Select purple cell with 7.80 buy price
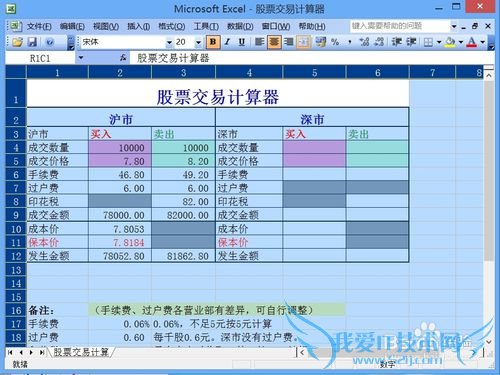 pos(120,161)
